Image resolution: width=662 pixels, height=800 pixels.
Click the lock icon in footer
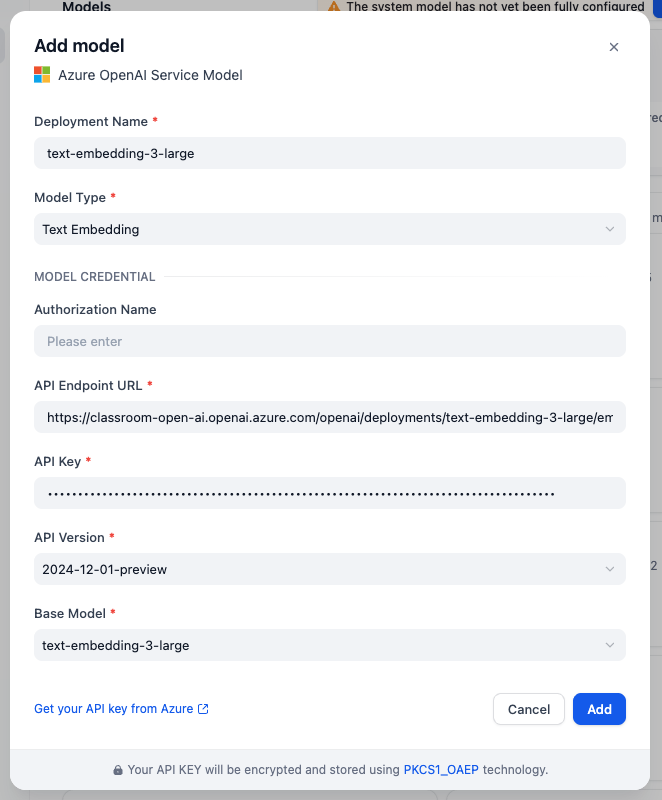(118, 770)
